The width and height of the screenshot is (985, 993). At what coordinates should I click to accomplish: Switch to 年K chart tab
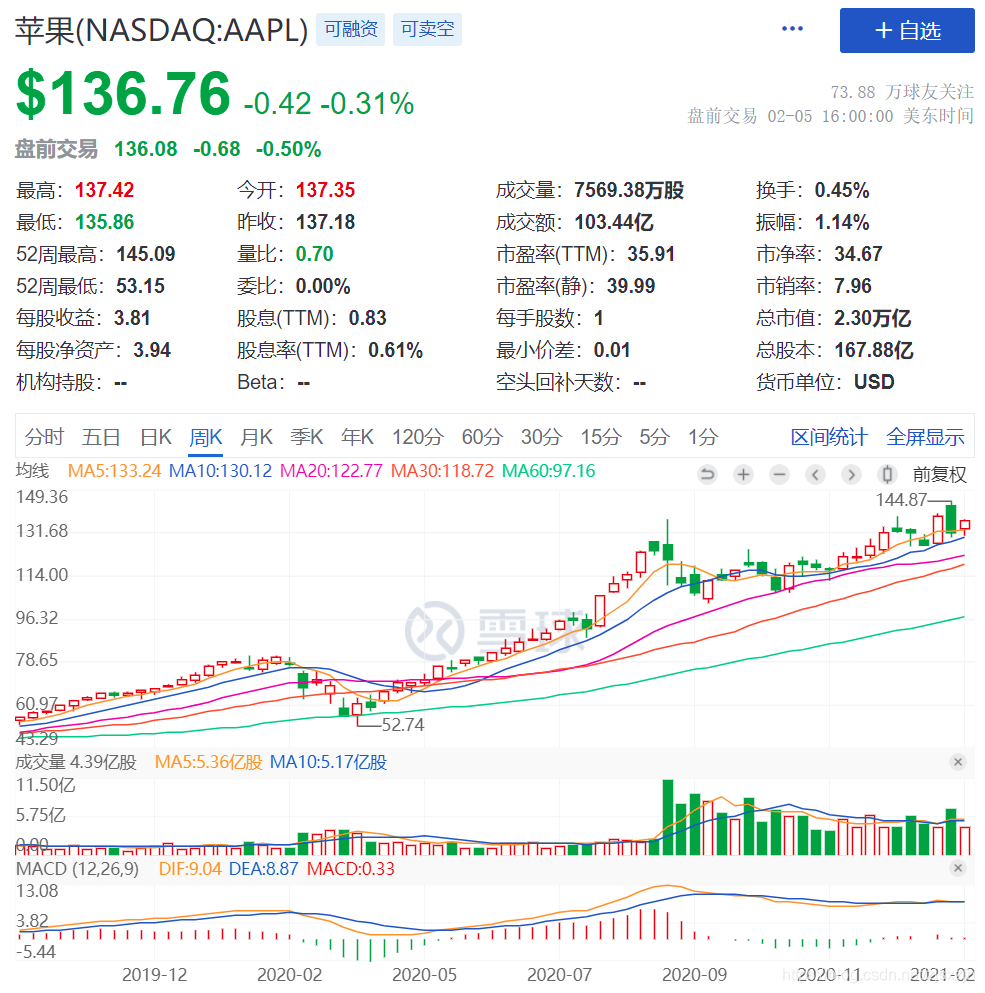[x=357, y=437]
